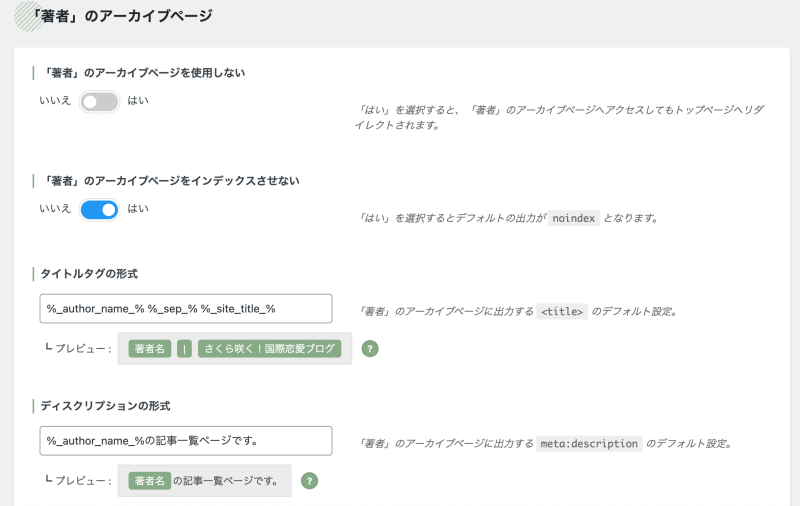Focus the ディスクリプションの形式 input field

point(186,441)
